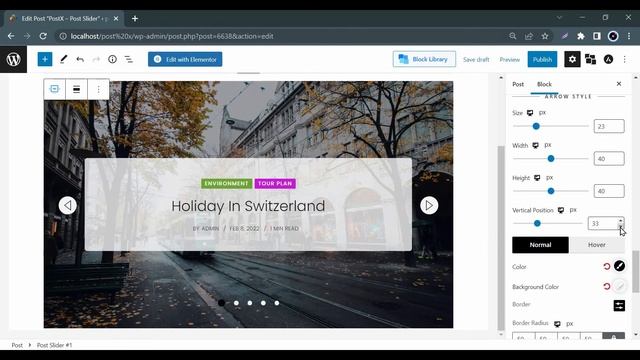Open the PostX blocks sidebar icon

[x=590, y=59]
